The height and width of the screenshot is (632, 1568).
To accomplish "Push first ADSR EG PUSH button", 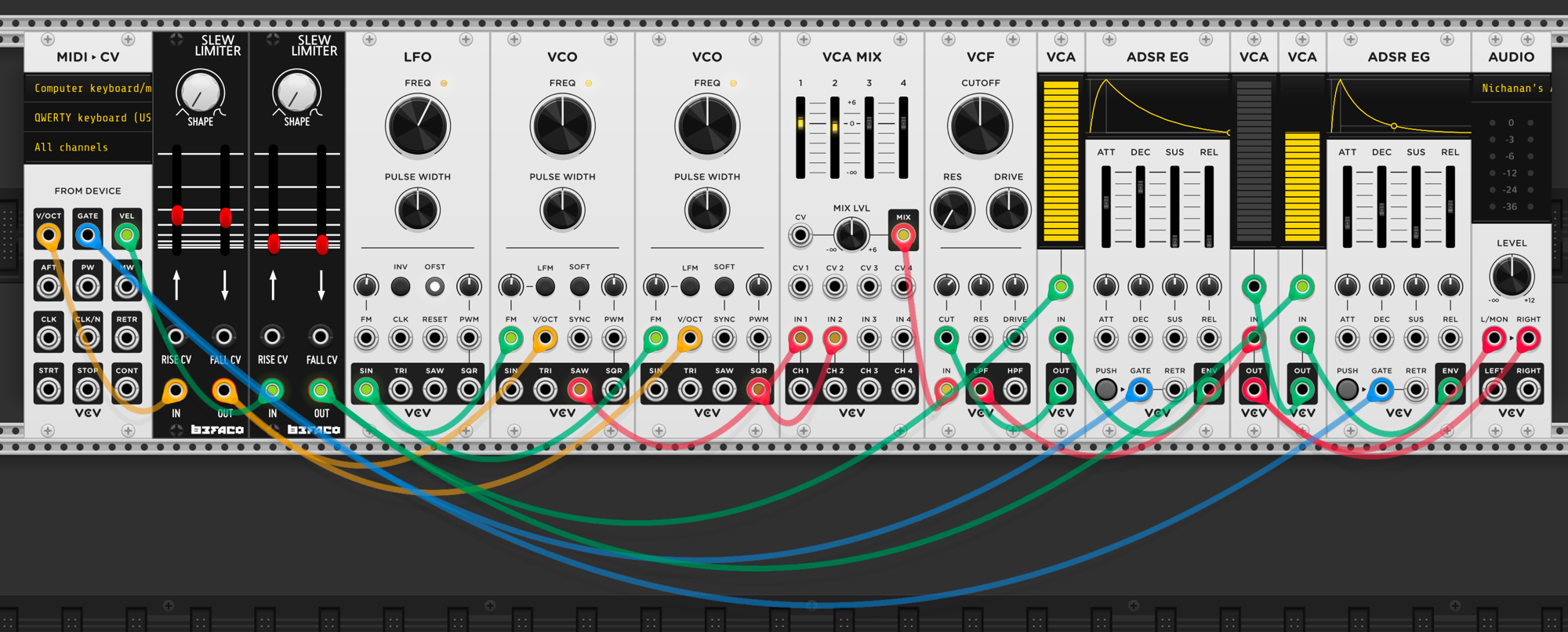I will click(1106, 389).
